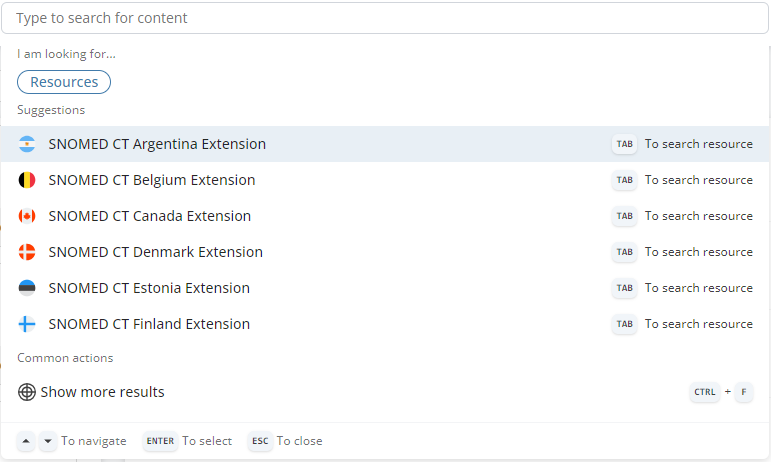Click TAB key badge on the Belgium row
This screenshot has height=462, width=771.
point(624,180)
